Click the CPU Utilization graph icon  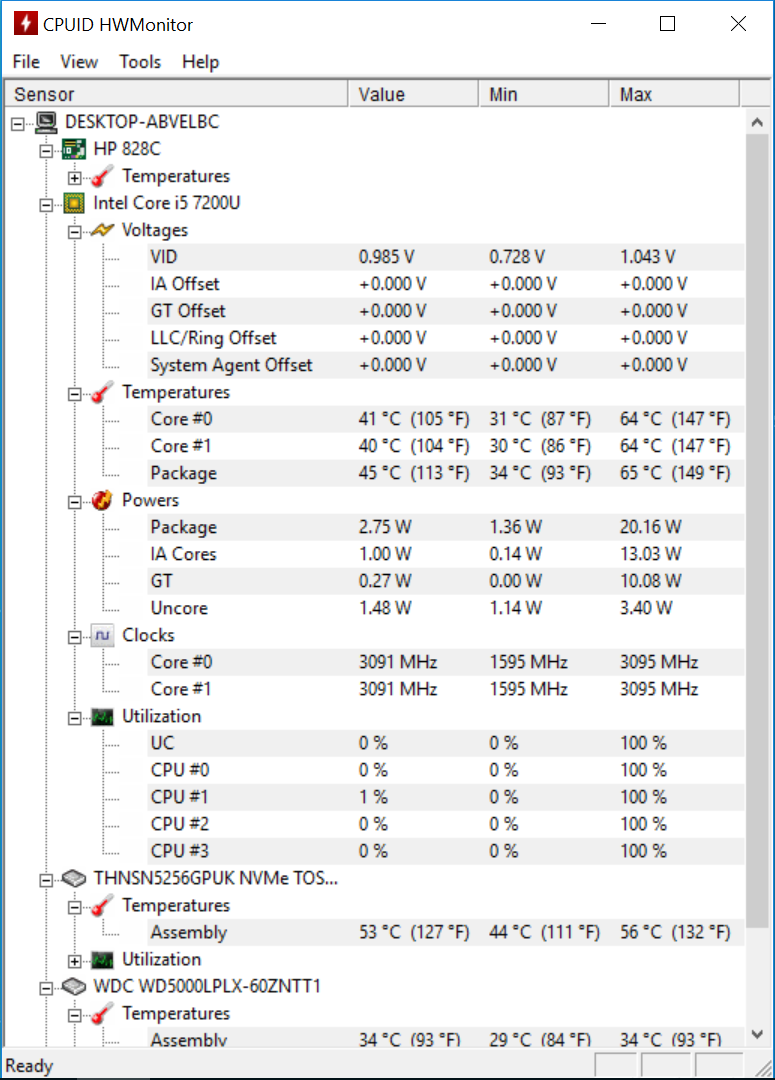(102, 717)
